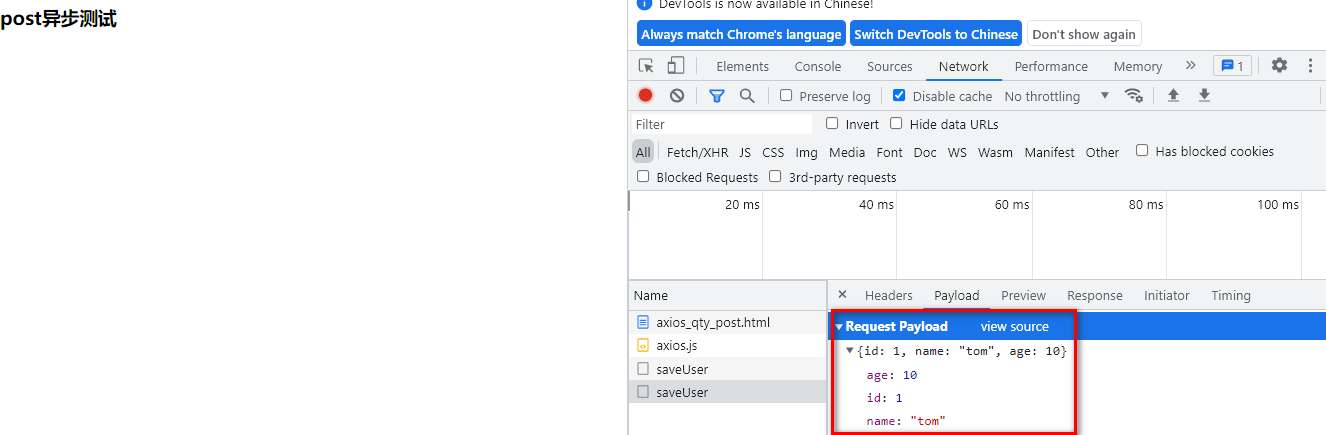Viewport: 1326px width, 435px height.
Task: Open the Memory tab
Action: point(1137,66)
